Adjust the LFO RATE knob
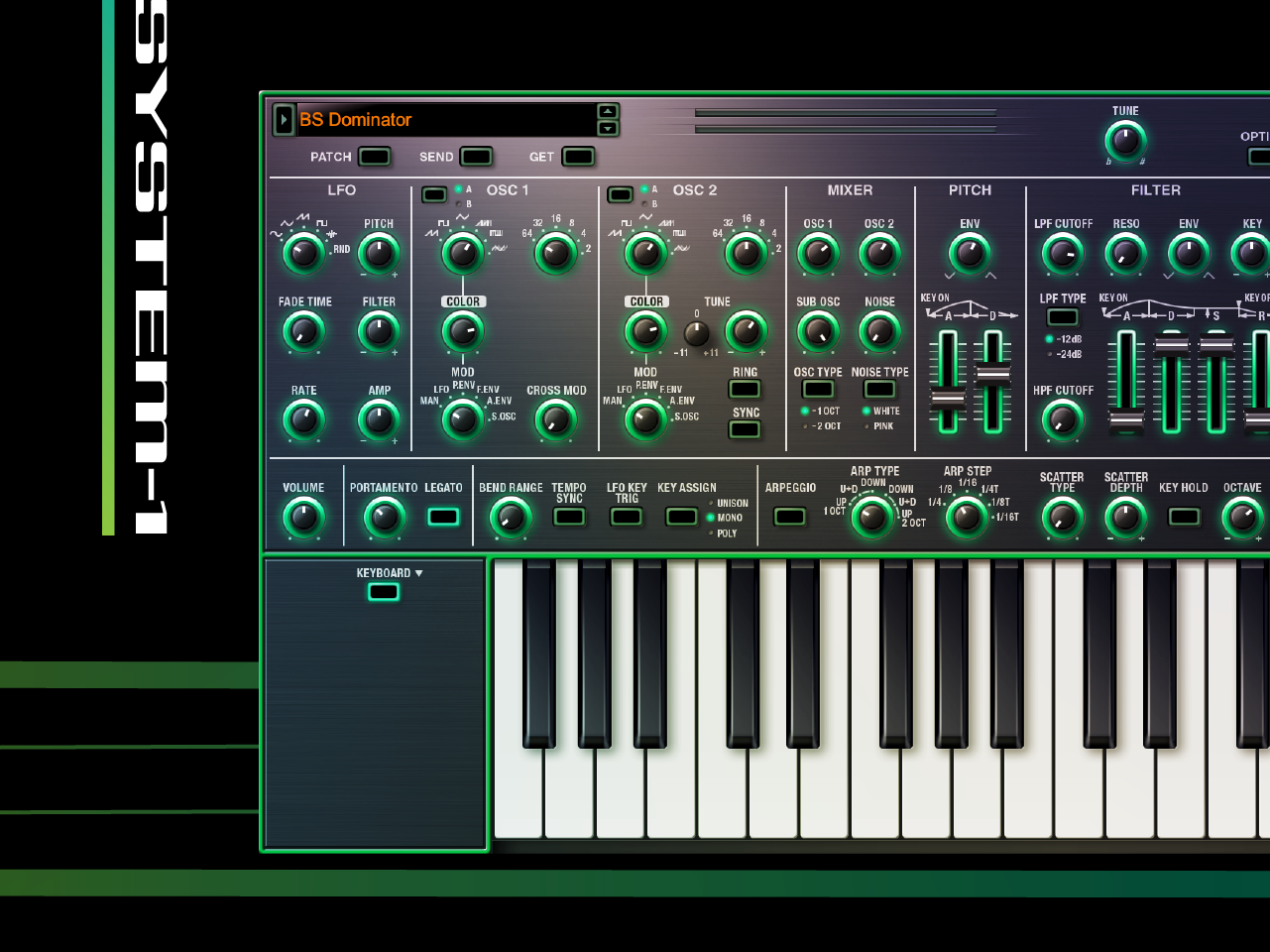Screen dimensions: 1270x952 pos(303,419)
